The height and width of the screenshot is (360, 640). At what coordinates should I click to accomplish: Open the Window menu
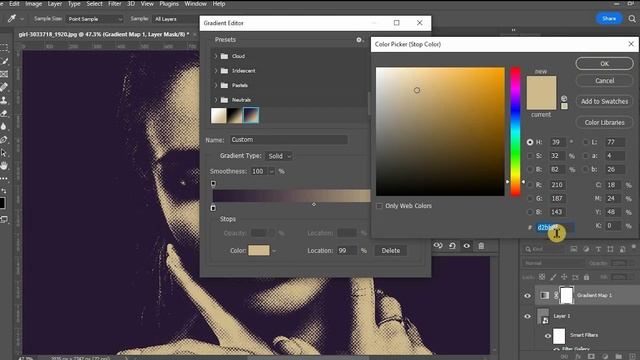click(196, 4)
